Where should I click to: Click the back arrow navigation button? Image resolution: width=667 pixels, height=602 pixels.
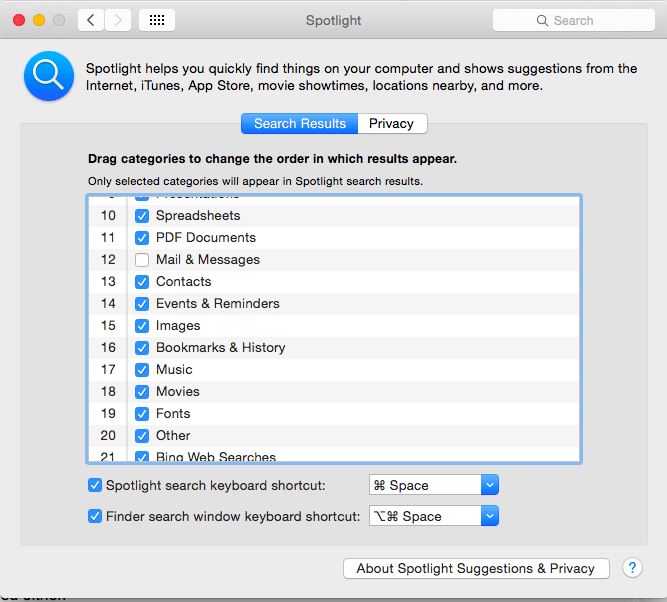pos(91,20)
